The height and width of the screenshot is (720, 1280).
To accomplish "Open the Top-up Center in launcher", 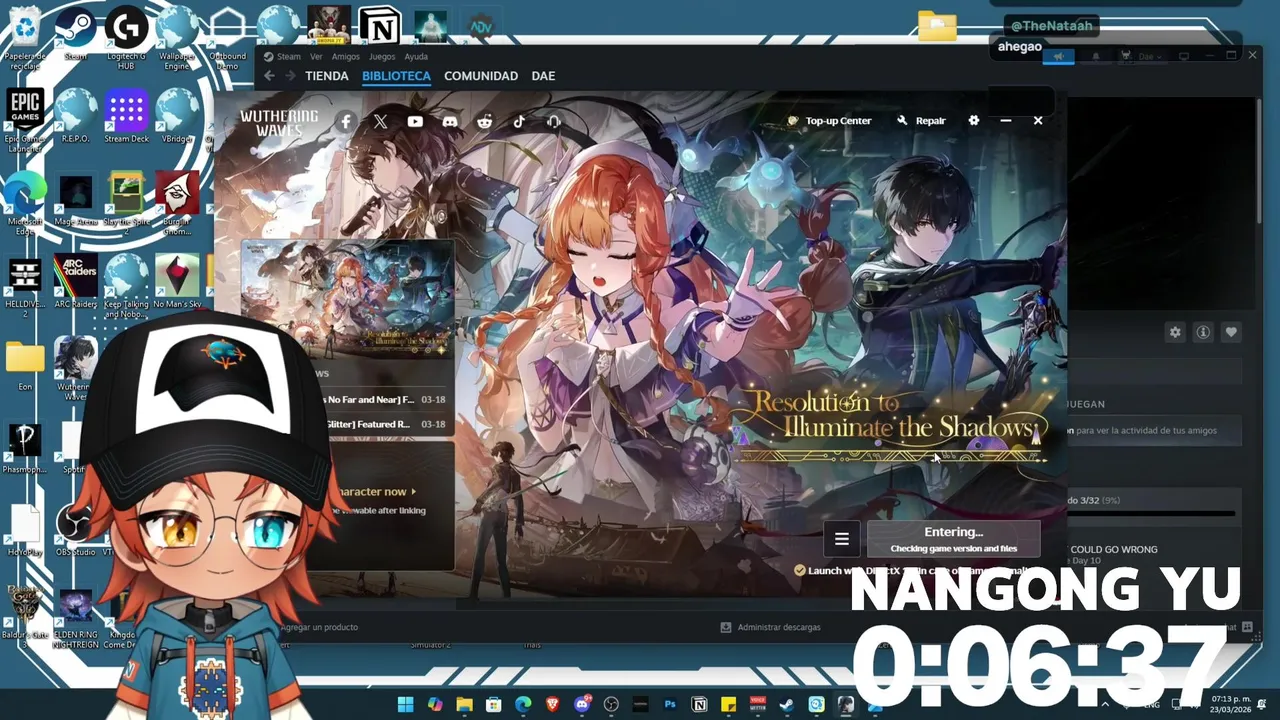I will (x=829, y=121).
